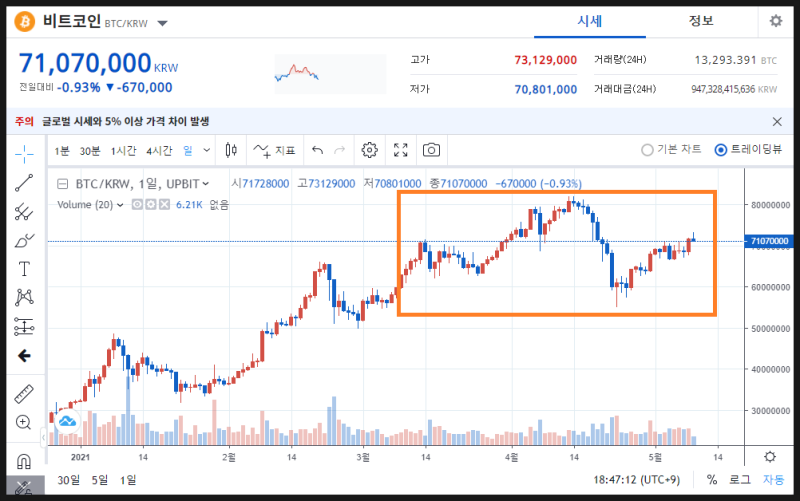The image size is (800, 501).
Task: Select the 일 daily interval
Action: tap(188, 151)
